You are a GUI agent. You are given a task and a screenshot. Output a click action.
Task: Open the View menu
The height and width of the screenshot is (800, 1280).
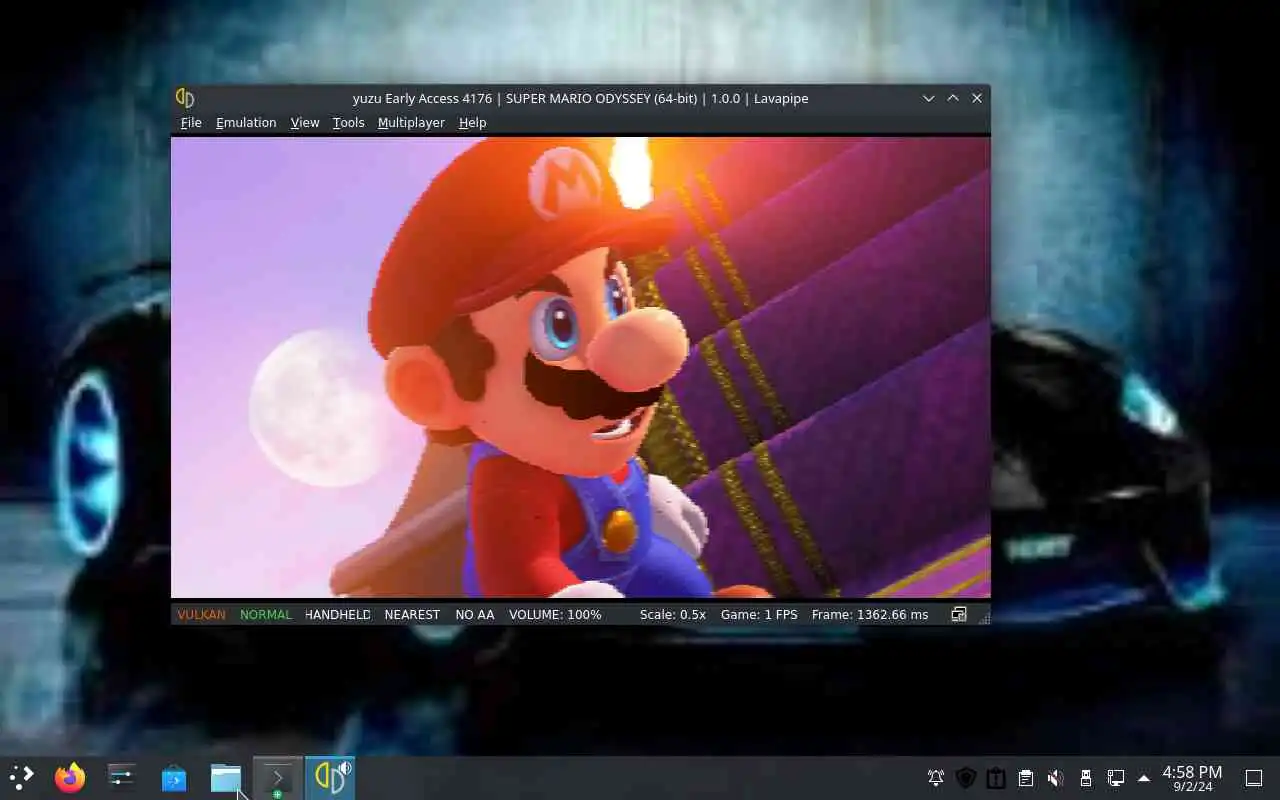point(305,122)
